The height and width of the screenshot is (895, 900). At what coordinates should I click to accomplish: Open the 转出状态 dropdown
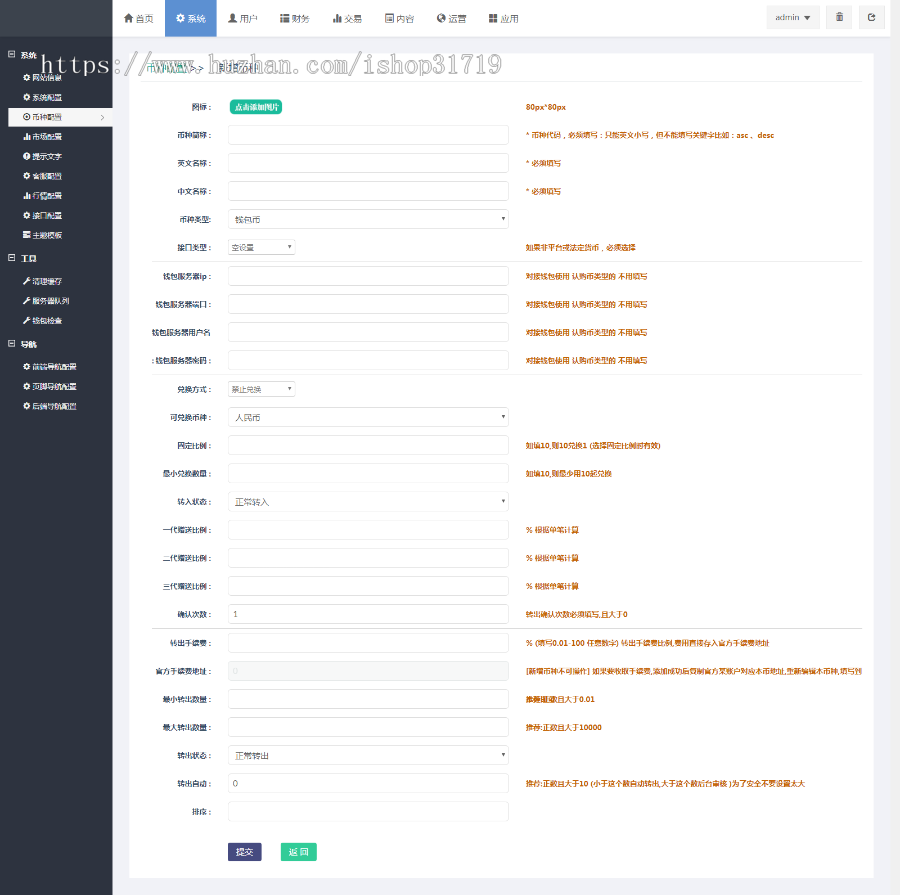368,755
